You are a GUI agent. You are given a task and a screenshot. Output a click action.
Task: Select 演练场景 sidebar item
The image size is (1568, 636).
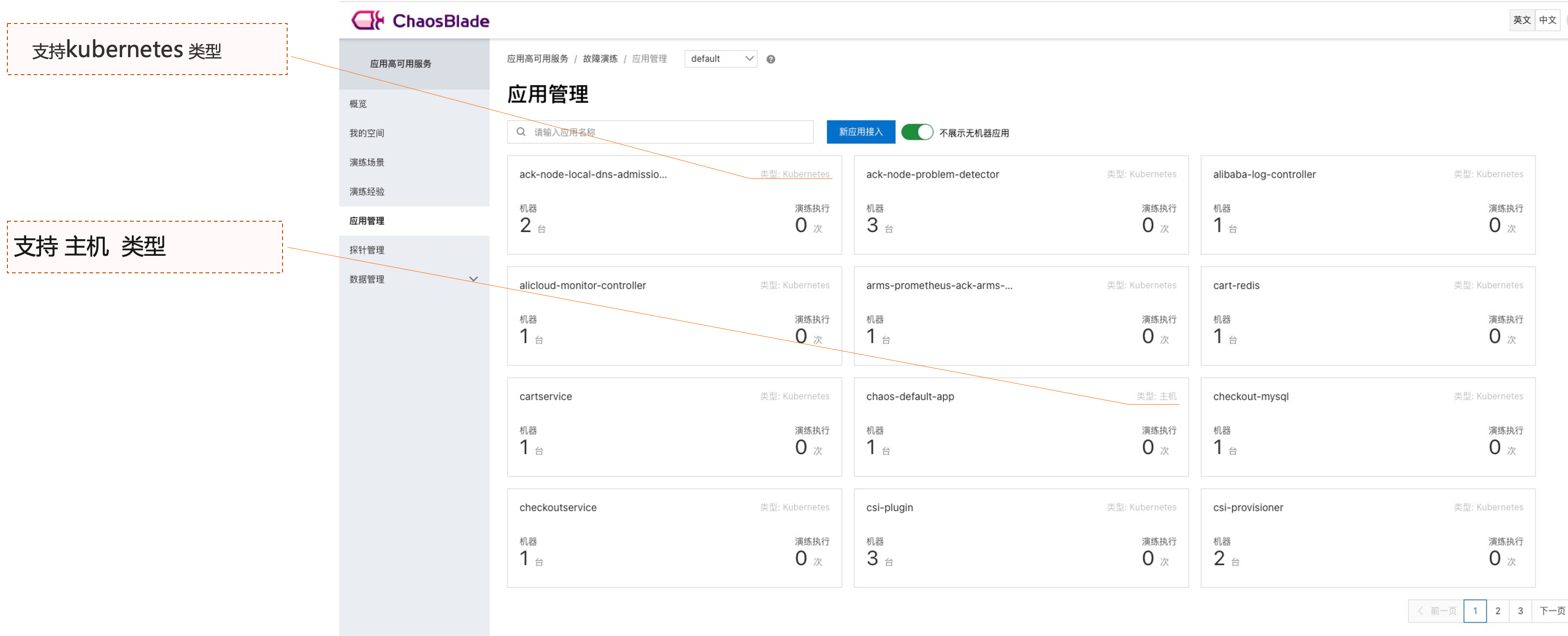pos(366,163)
